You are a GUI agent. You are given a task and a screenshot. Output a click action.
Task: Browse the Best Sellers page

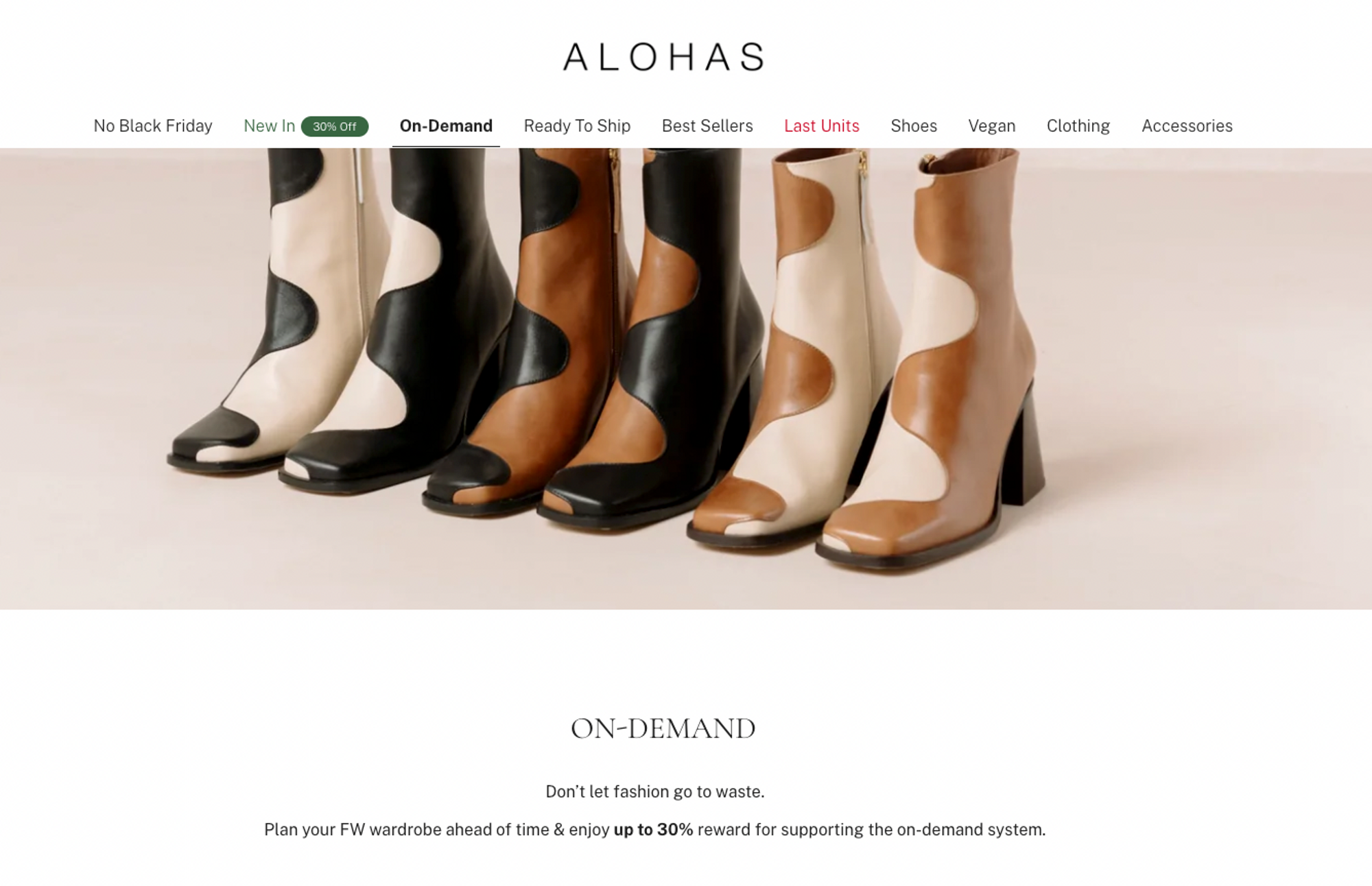pos(707,126)
